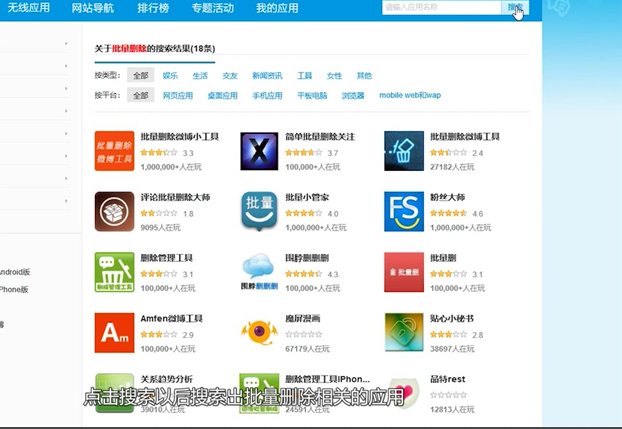Open the 晶特rest heart icon
The height and width of the screenshot is (429, 622).
(x=404, y=393)
